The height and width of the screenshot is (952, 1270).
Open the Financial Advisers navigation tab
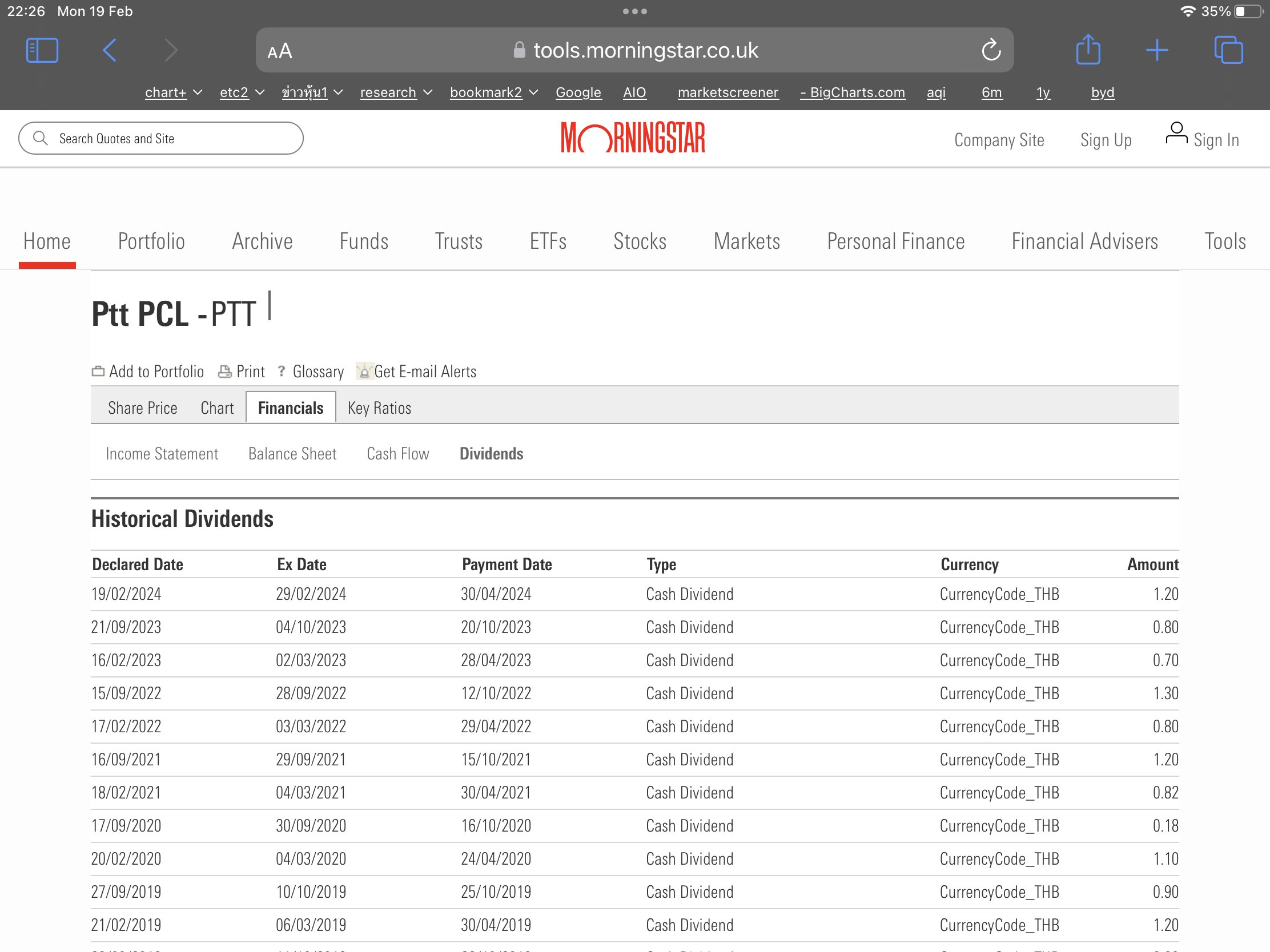[x=1084, y=241]
